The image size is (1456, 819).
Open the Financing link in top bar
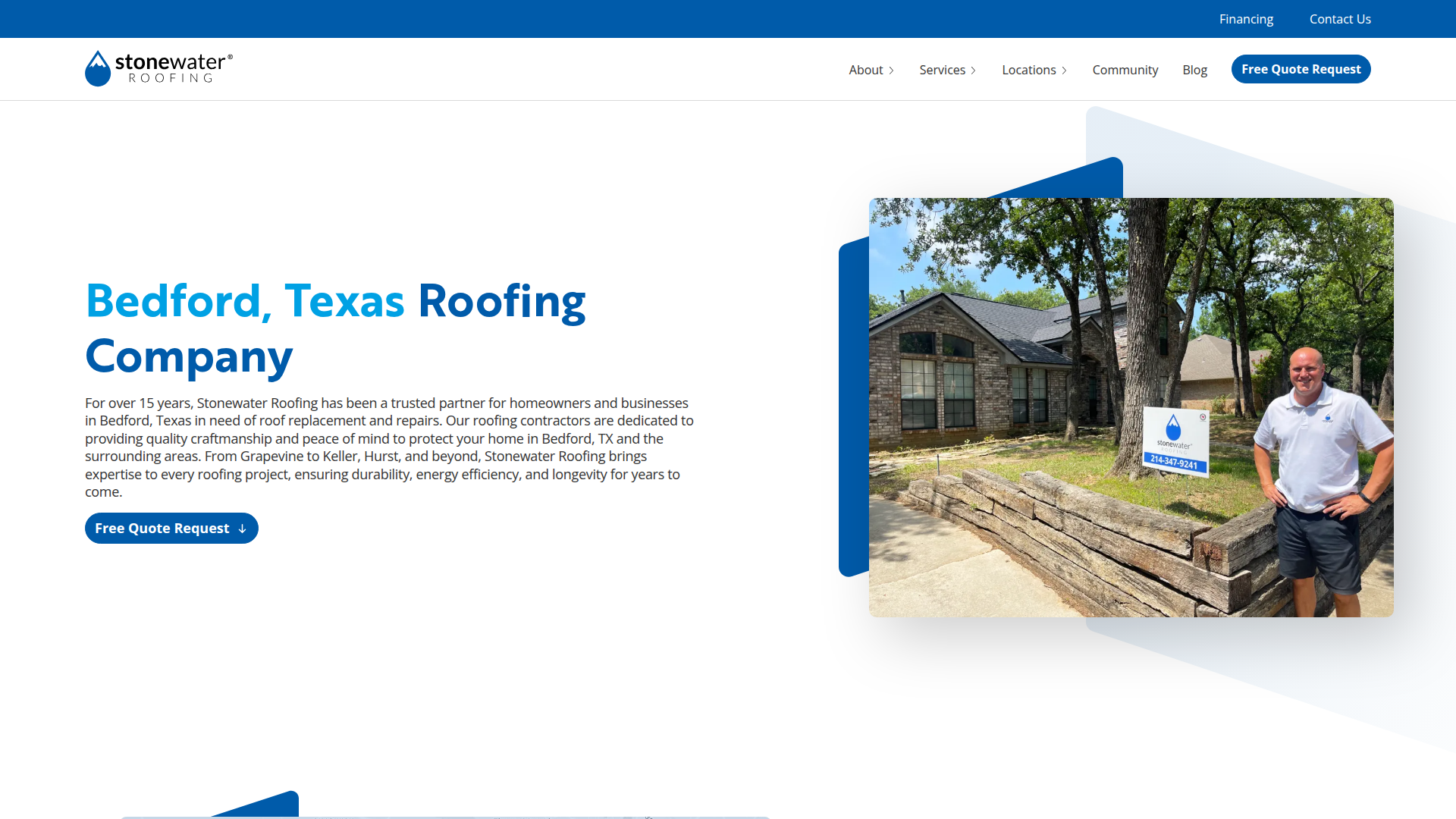click(x=1246, y=19)
